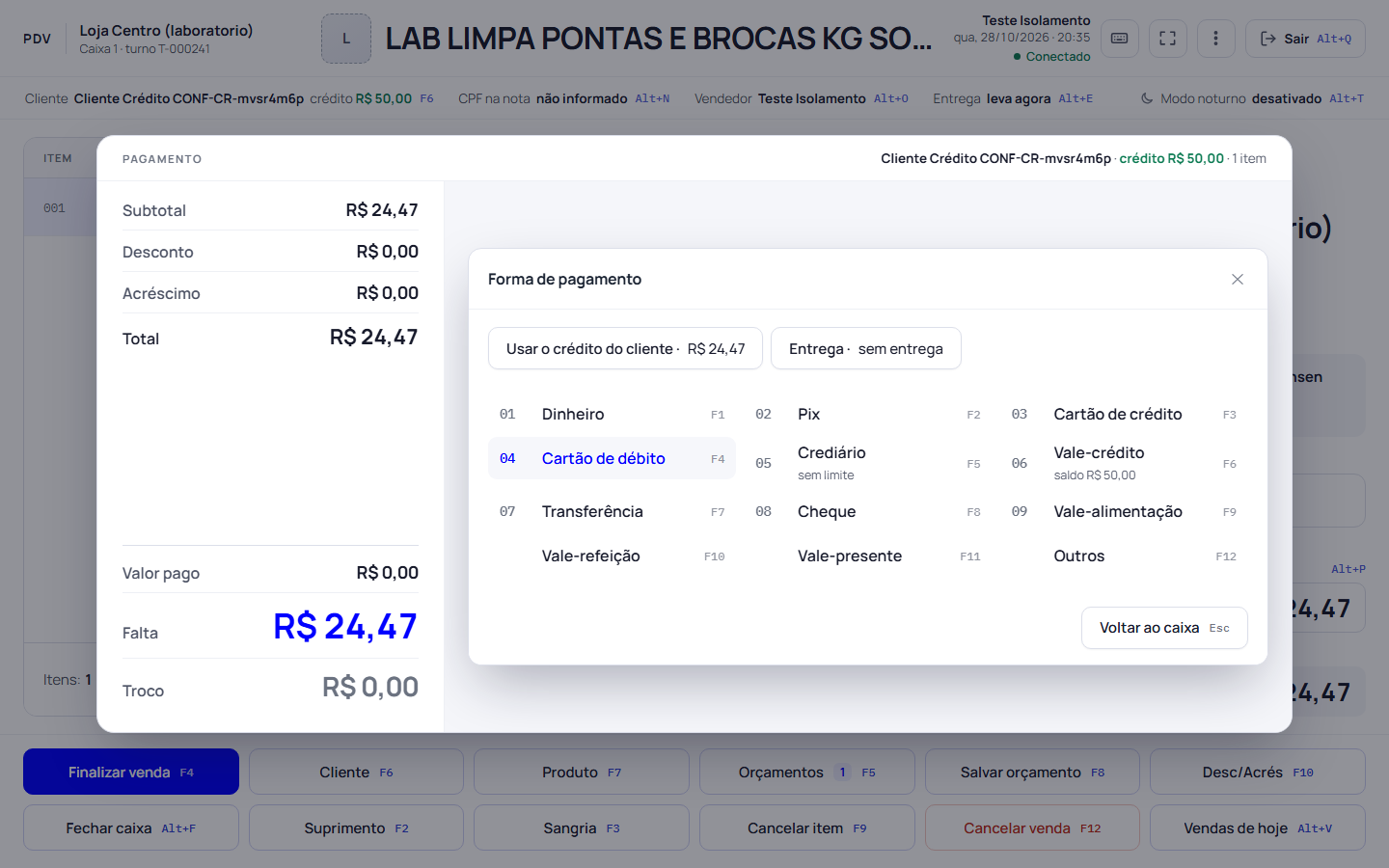This screenshot has width=1389, height=868.
Task: Pick Transferência payment method
Action: click(612, 511)
